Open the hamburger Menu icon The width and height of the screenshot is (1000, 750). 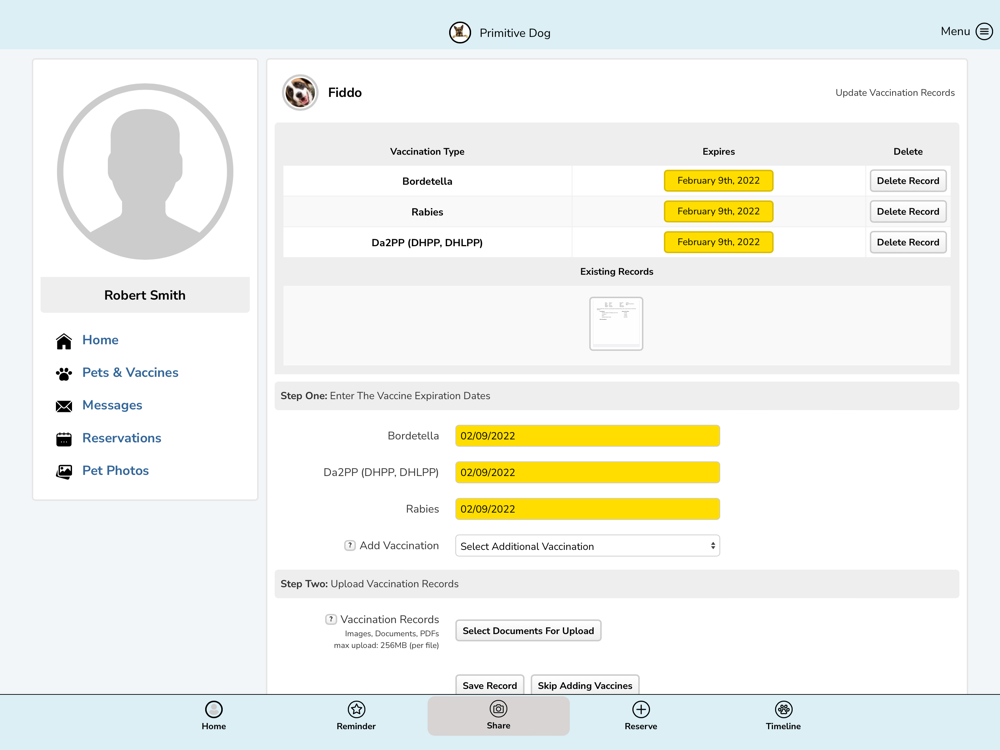point(984,31)
